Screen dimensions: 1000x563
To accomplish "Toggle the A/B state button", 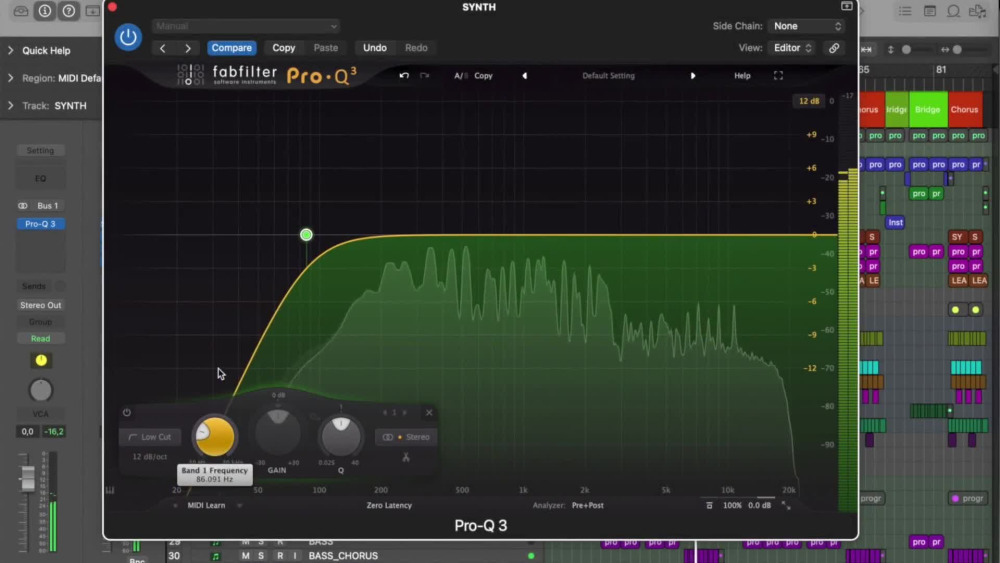I will coord(460,76).
